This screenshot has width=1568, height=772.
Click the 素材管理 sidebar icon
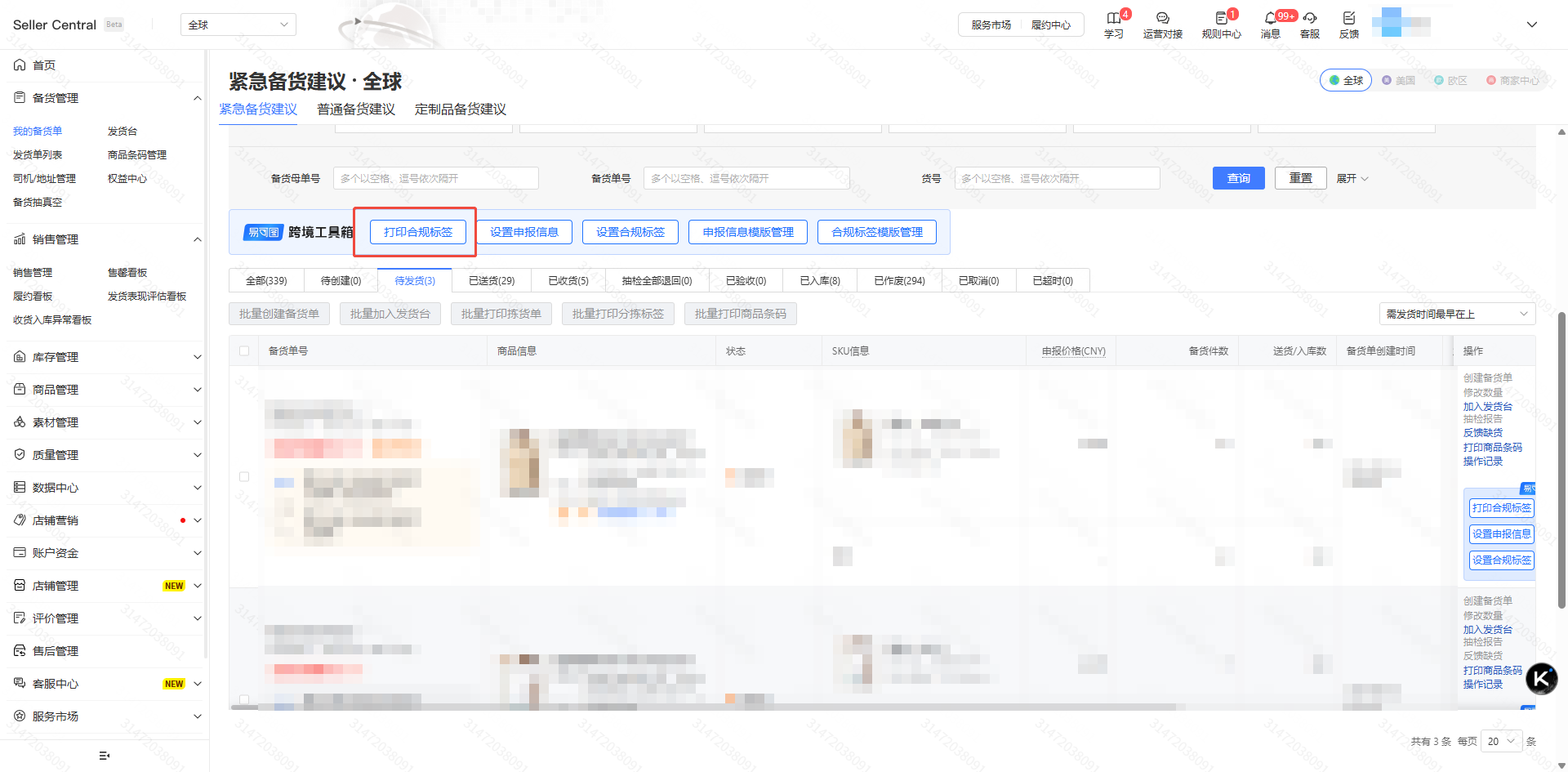click(20, 422)
